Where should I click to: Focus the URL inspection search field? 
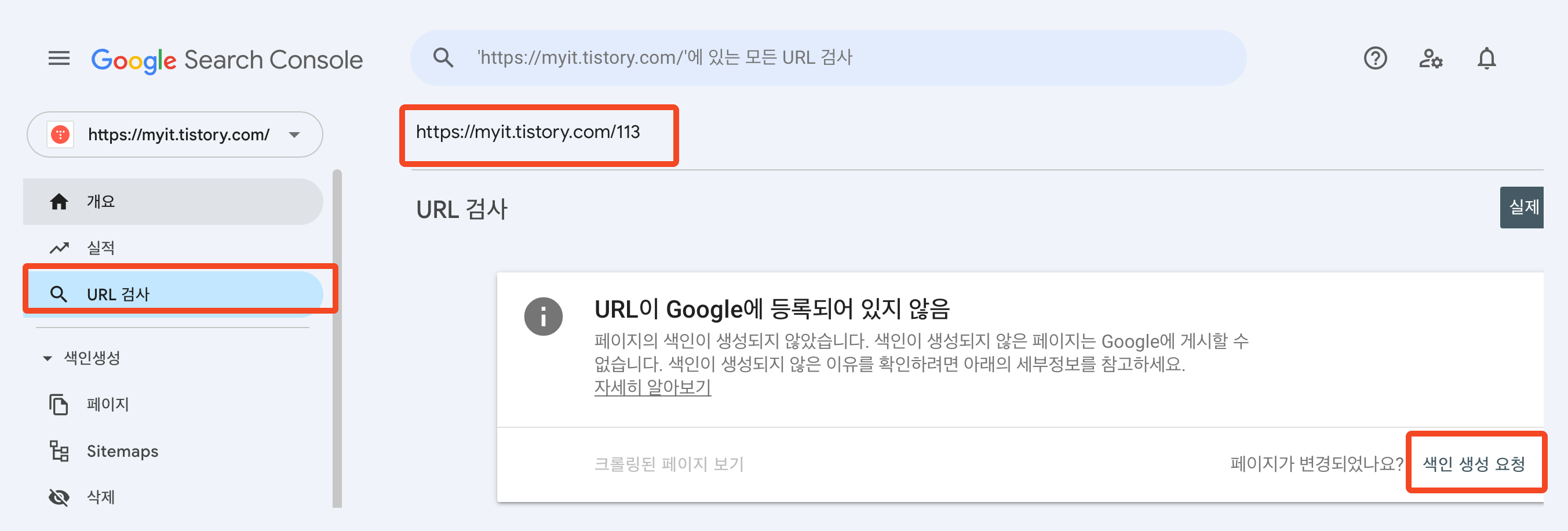pyautogui.click(x=828, y=58)
